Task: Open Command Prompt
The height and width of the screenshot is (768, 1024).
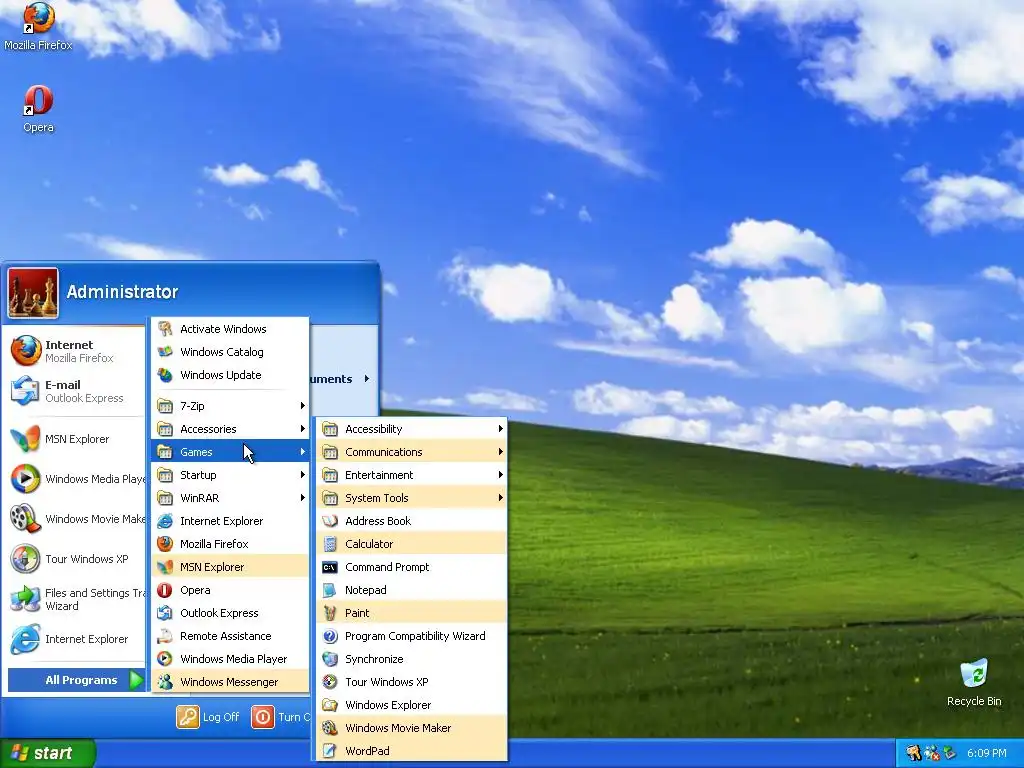Action: coord(412,567)
